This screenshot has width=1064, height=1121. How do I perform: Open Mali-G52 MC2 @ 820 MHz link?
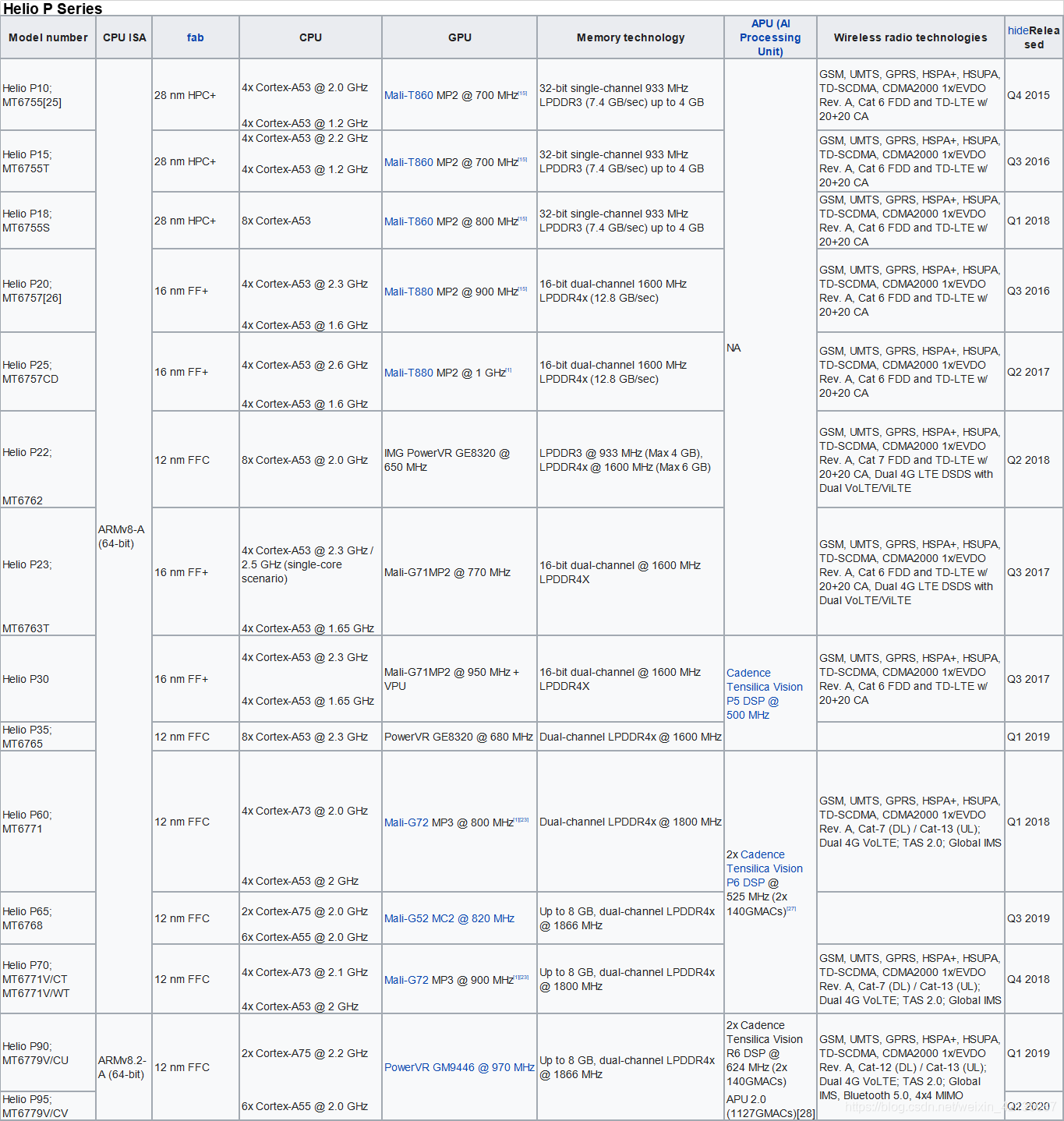pos(449,918)
